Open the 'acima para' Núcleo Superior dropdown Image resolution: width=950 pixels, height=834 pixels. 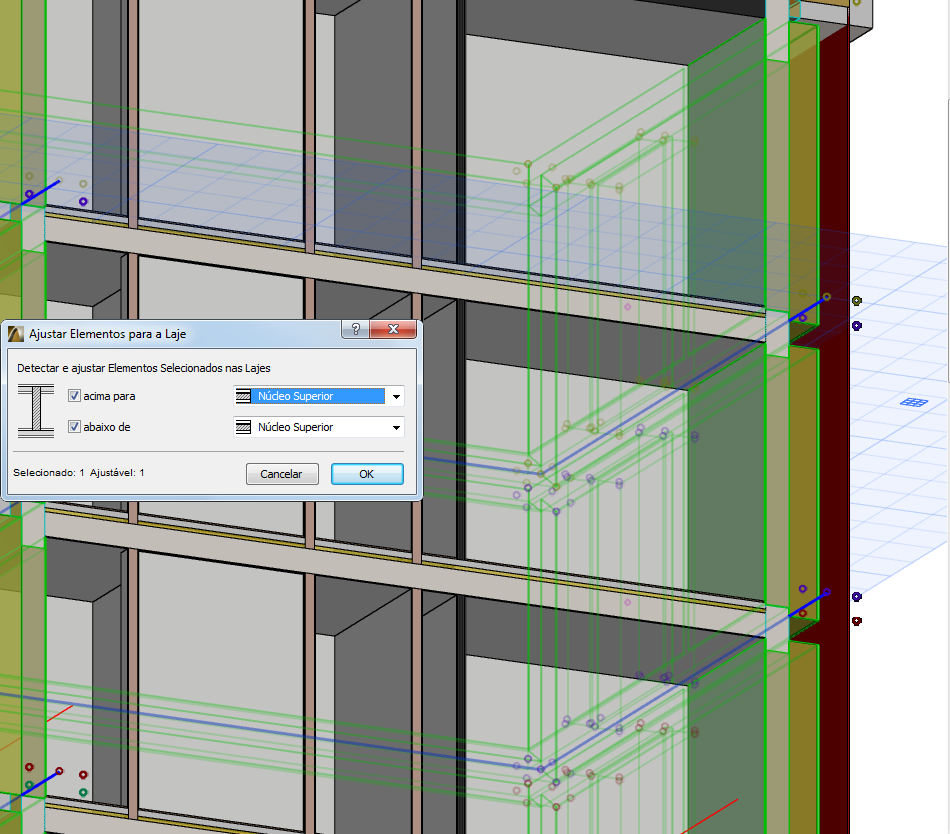(319, 396)
